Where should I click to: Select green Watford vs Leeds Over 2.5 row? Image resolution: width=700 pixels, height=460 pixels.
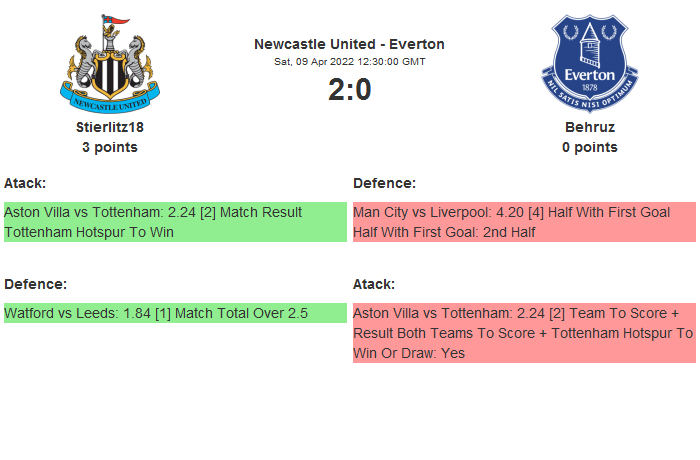coord(174,313)
